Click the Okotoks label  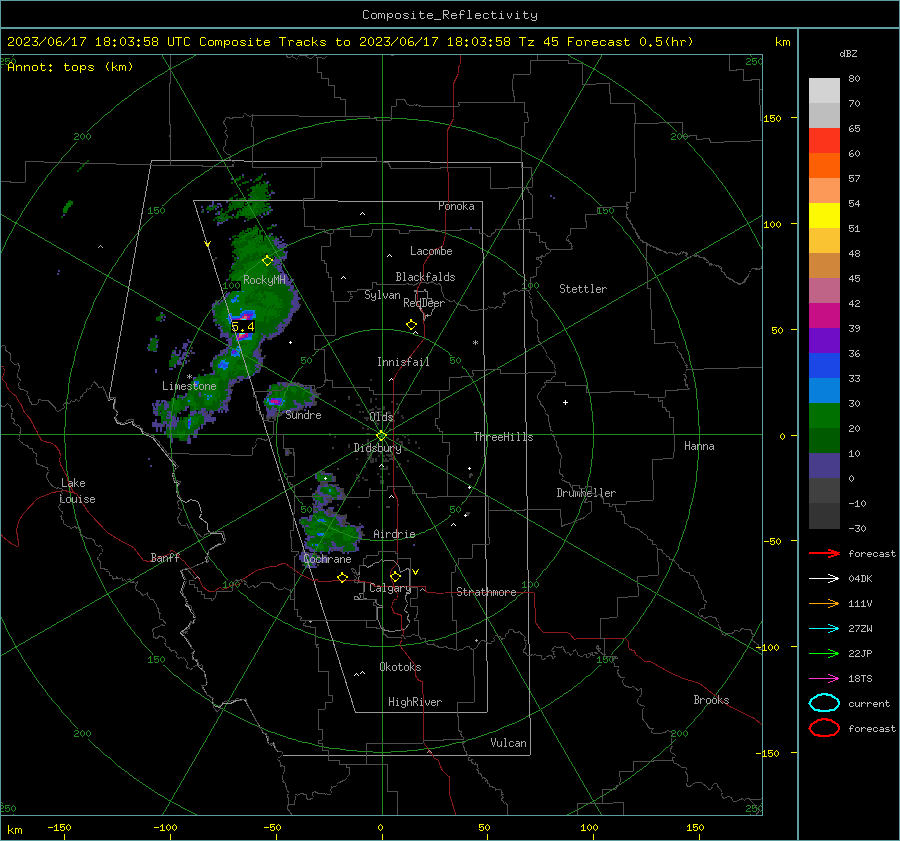click(400, 667)
